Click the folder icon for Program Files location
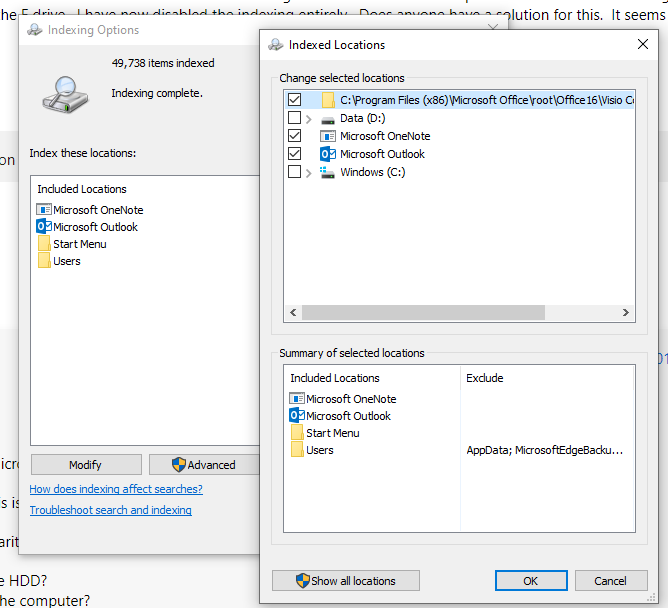 coord(328,100)
